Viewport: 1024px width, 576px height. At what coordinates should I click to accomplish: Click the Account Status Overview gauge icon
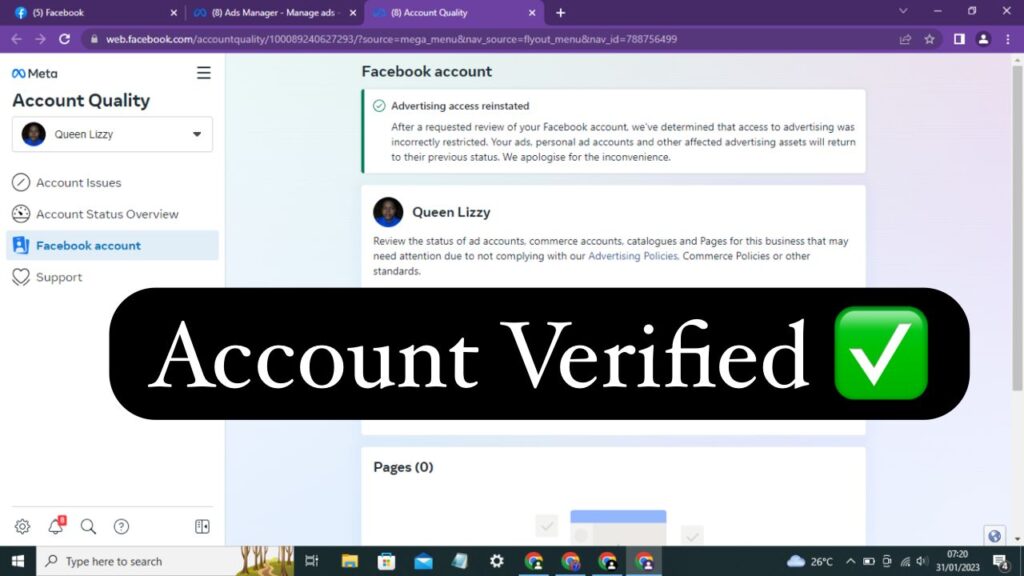click(21, 214)
